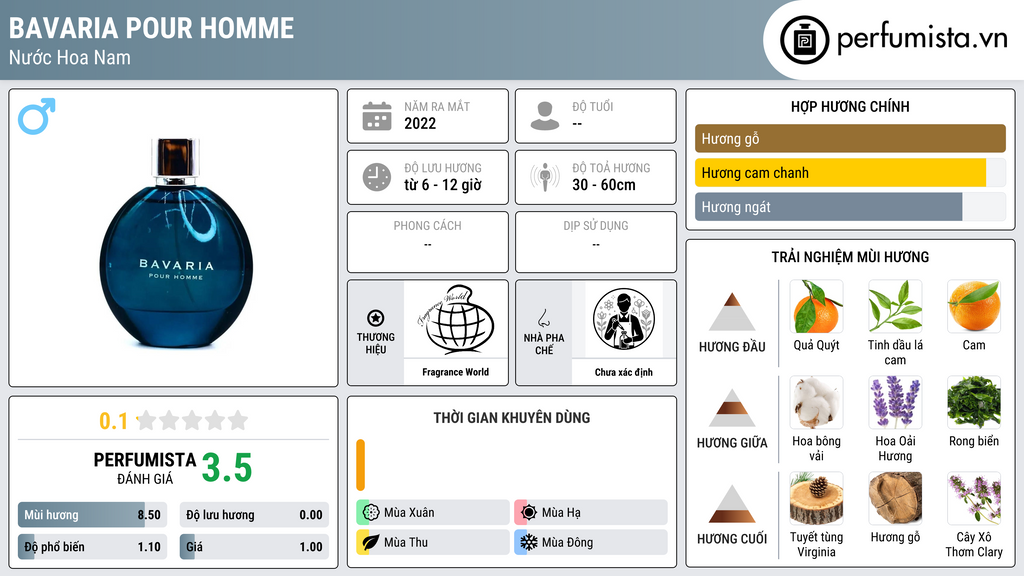Click the Hương ngát accord bar
This screenshot has height=576, width=1024.
tap(850, 207)
